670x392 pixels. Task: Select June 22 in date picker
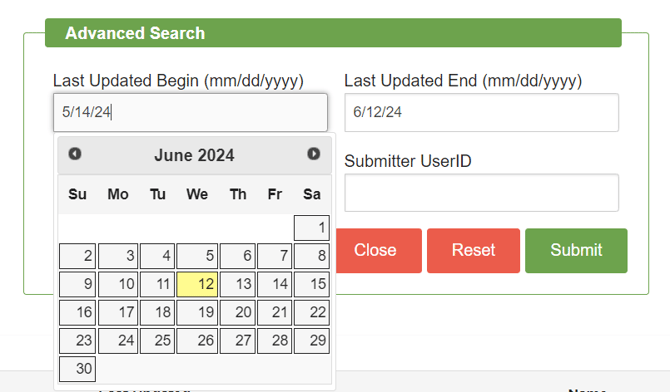pos(311,312)
